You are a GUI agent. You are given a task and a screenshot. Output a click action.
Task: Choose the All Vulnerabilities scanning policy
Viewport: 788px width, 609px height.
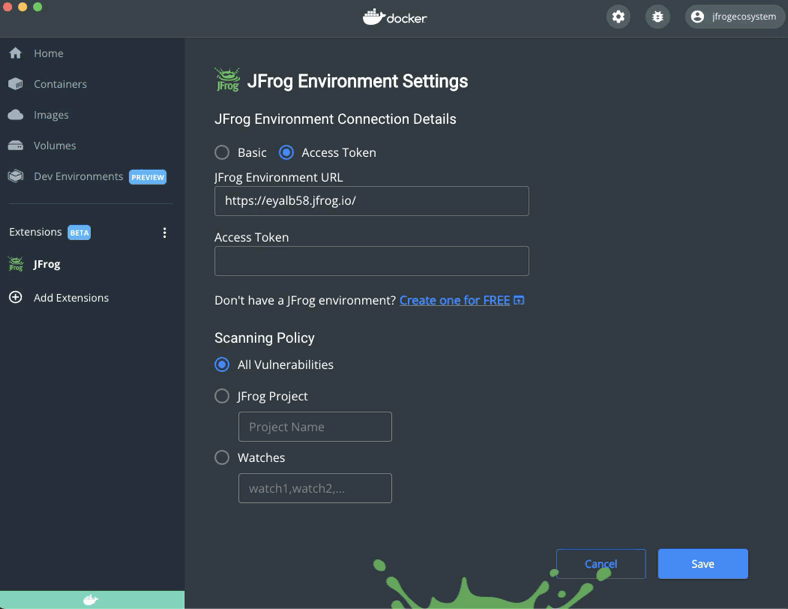(x=222, y=365)
